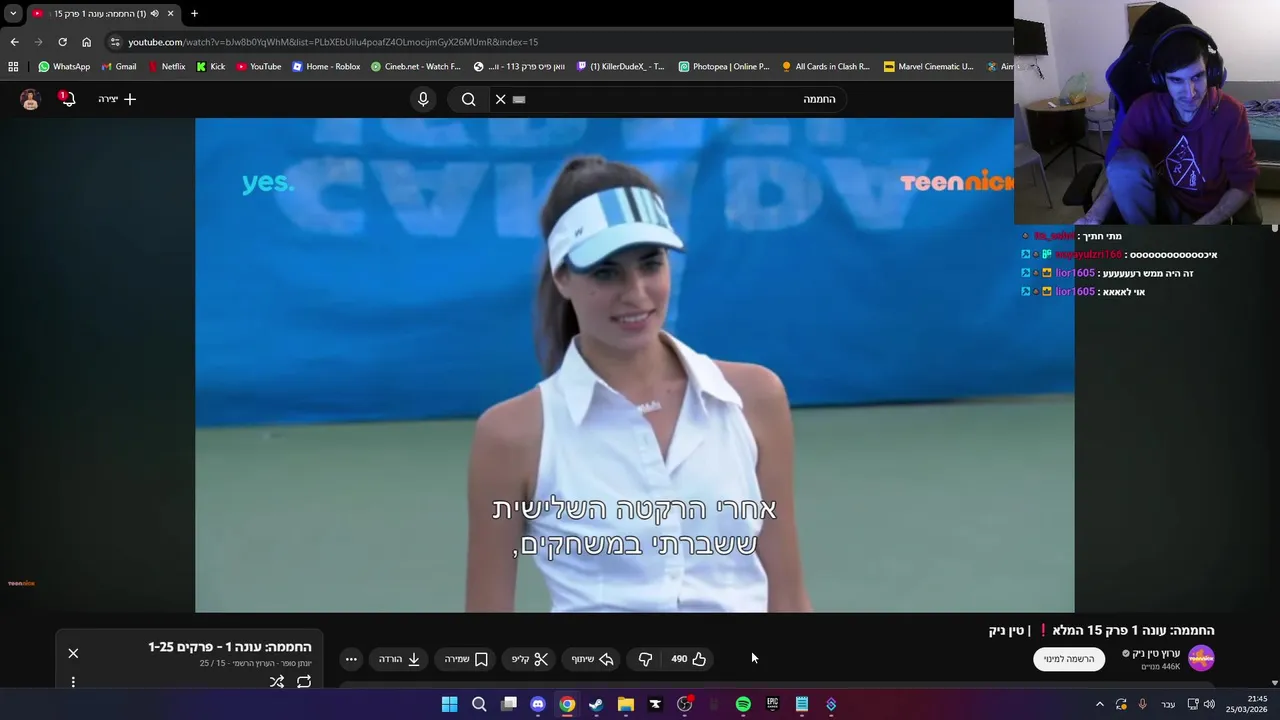Go to the browser home page

tap(86, 42)
